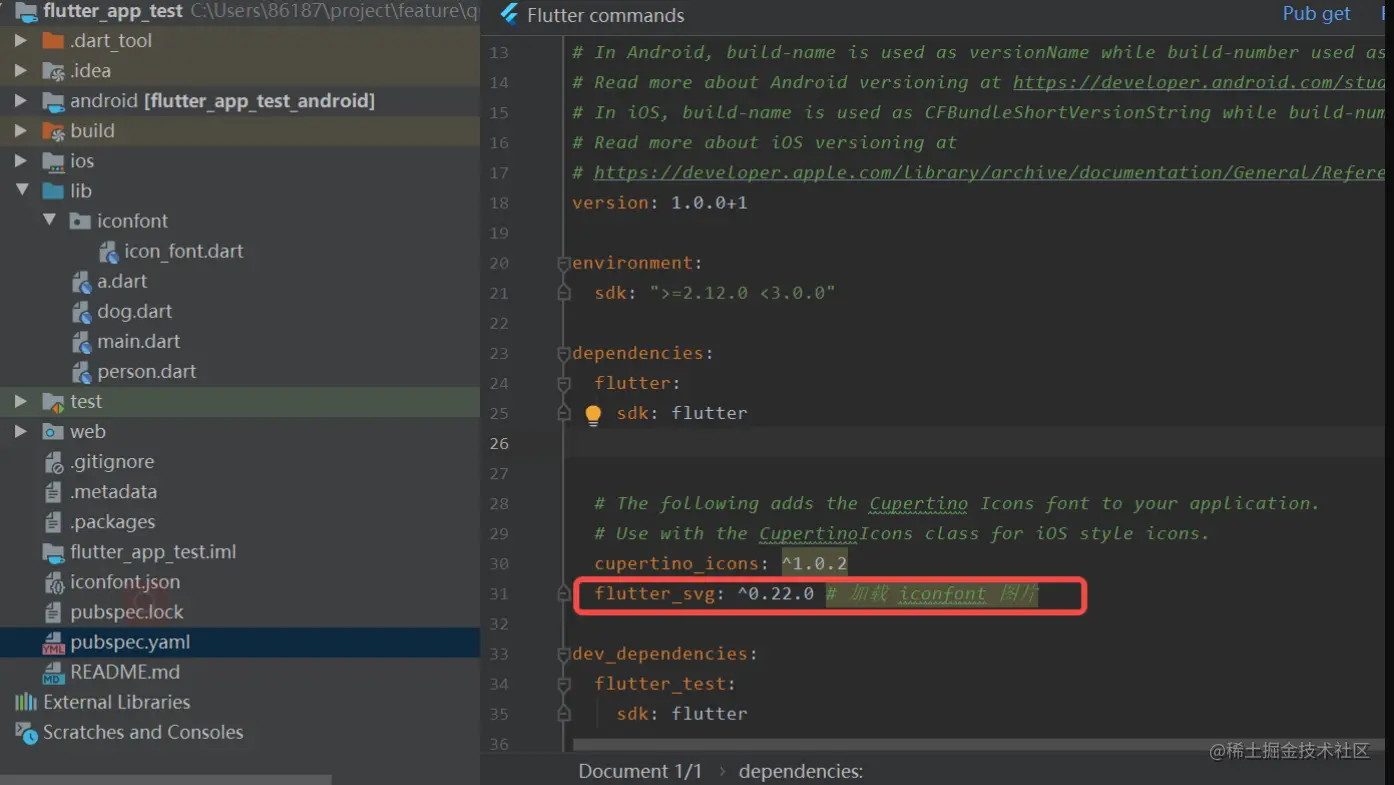
Task: Expand the web folder arrow
Action: coord(21,432)
